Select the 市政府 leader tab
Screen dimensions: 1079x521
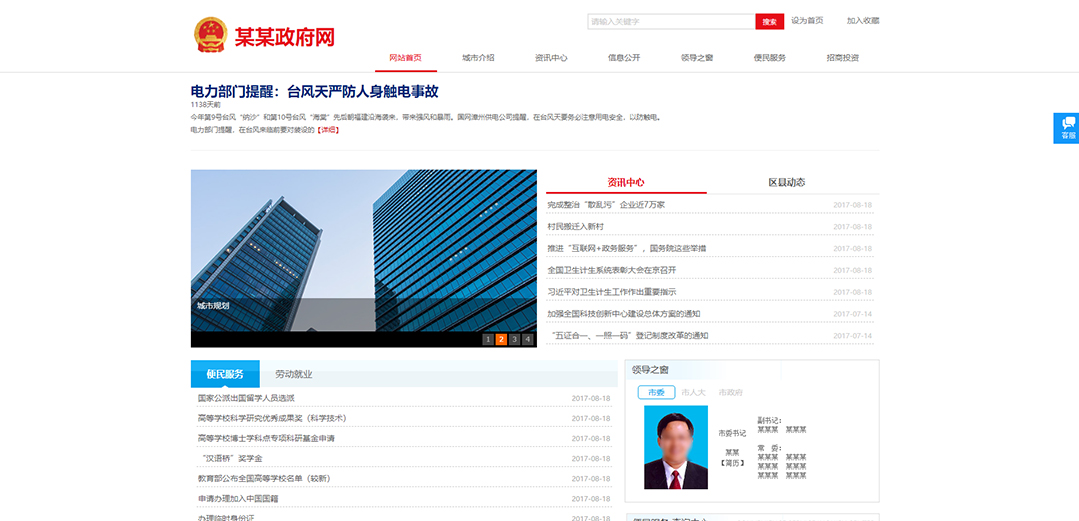click(x=730, y=393)
